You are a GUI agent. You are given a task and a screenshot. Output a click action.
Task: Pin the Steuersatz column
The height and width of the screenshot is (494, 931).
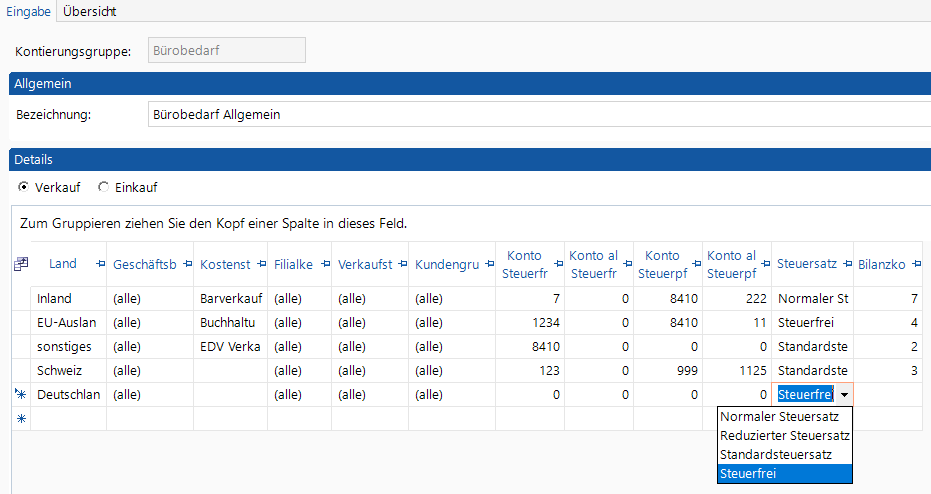pyautogui.click(x=847, y=264)
